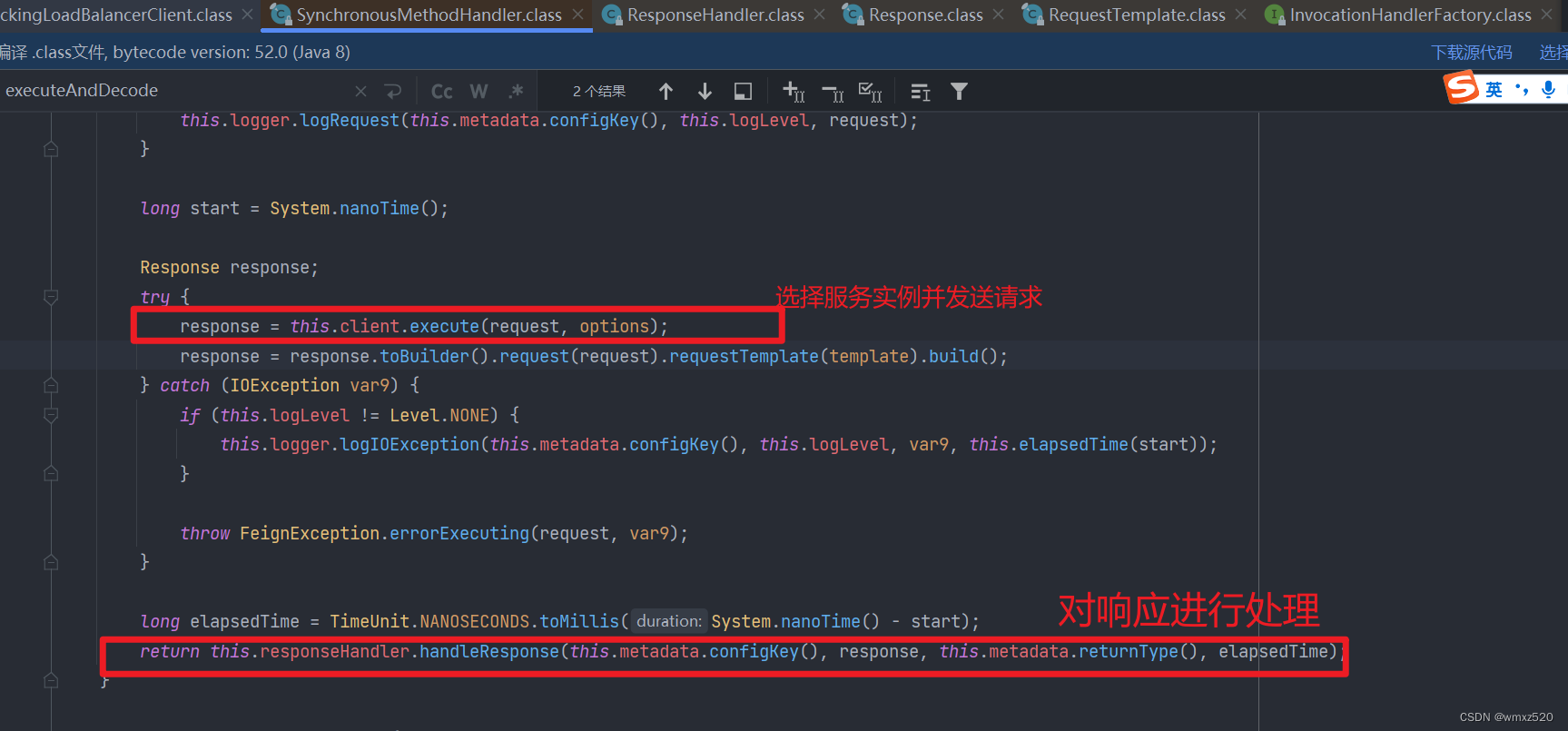Click 'toBuilder' method call
Viewport: 1568px width, 731px height.
(x=424, y=356)
